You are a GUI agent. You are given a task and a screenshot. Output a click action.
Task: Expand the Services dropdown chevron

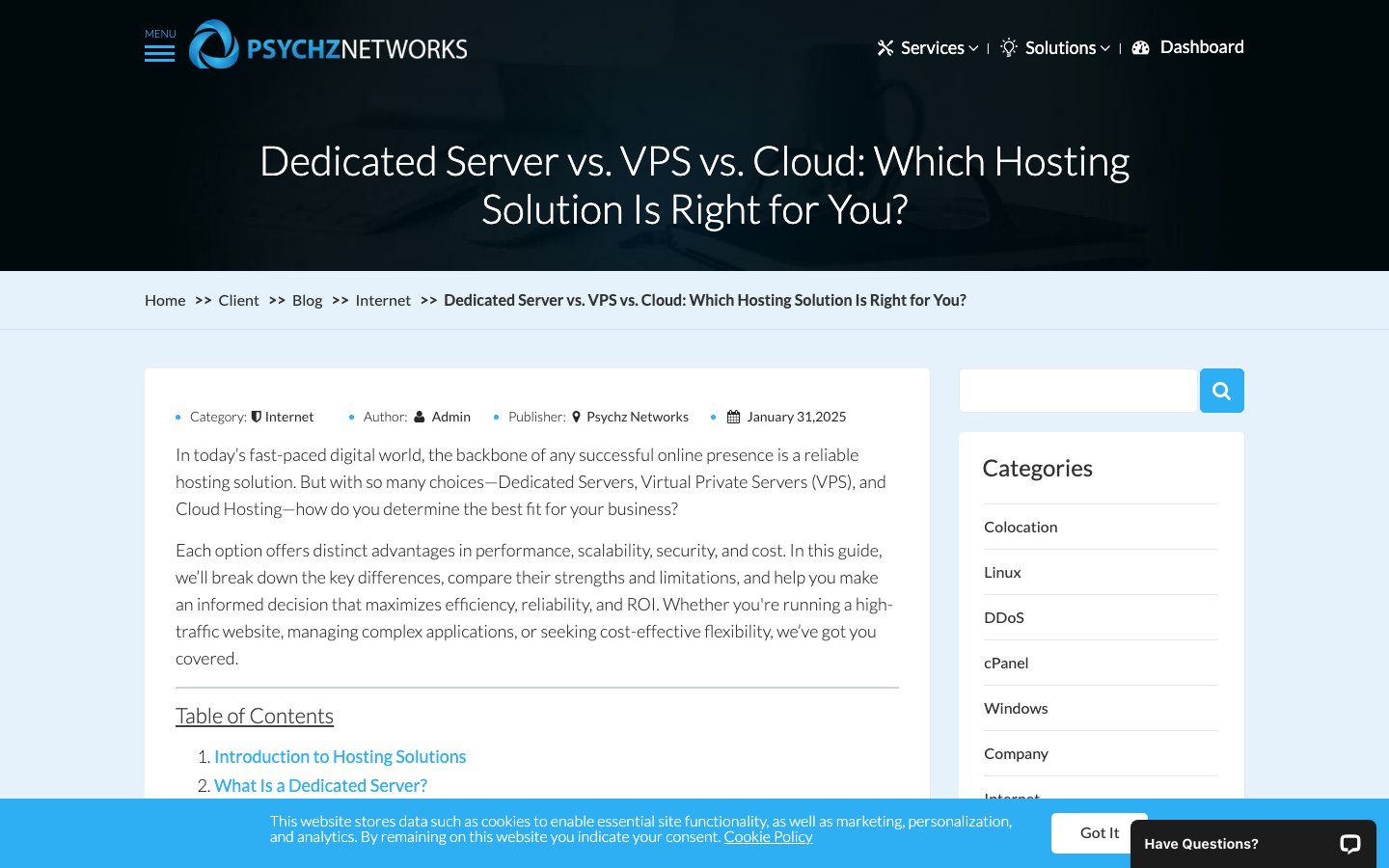pyautogui.click(x=973, y=48)
